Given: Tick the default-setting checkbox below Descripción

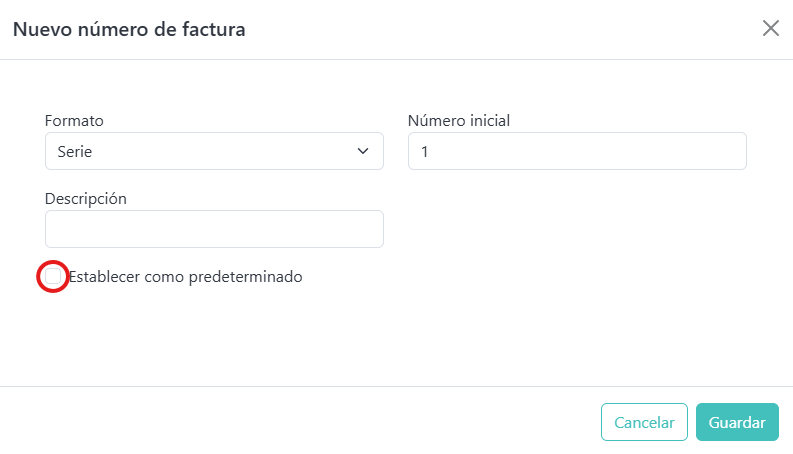Looking at the screenshot, I should [x=53, y=276].
